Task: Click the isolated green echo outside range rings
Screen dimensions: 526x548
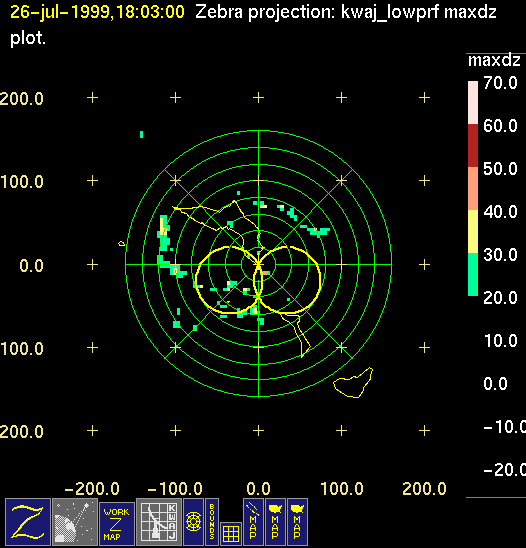Action: pyautogui.click(x=141, y=134)
